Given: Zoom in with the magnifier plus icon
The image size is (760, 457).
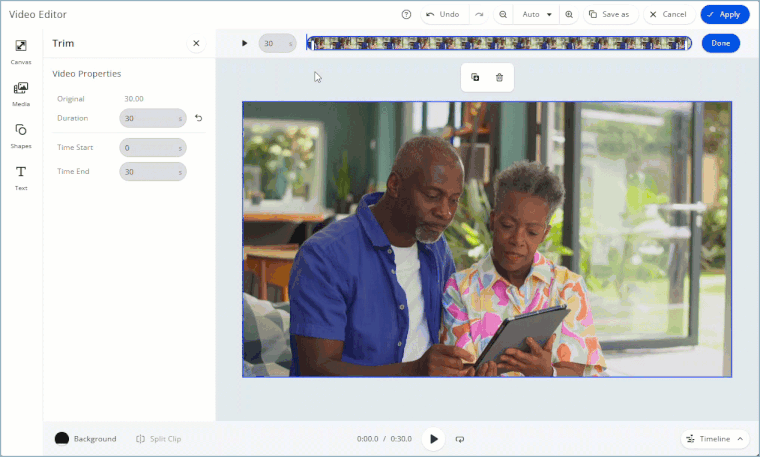Looking at the screenshot, I should tap(569, 14).
